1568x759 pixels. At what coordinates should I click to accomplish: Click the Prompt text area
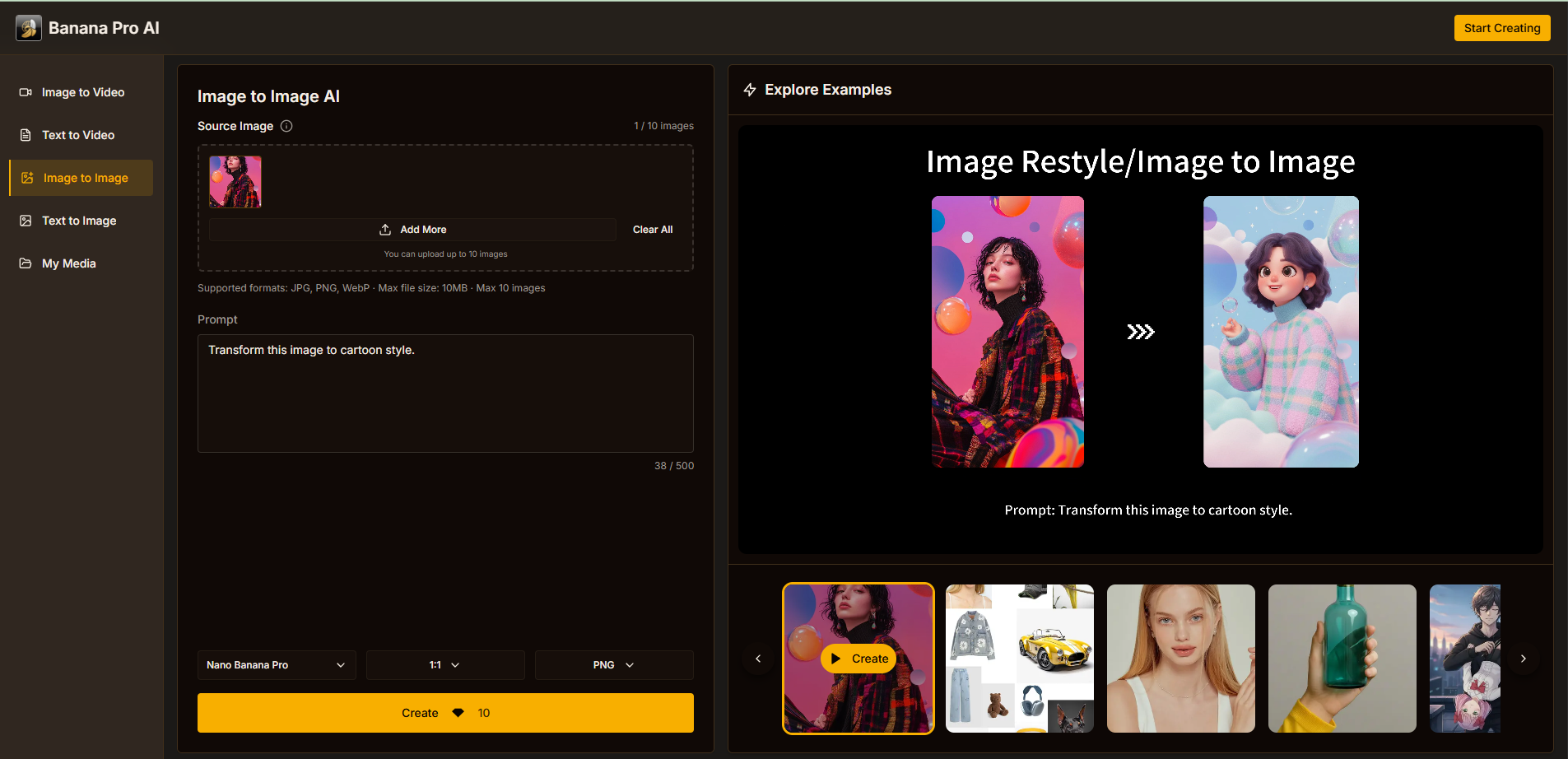(445, 393)
